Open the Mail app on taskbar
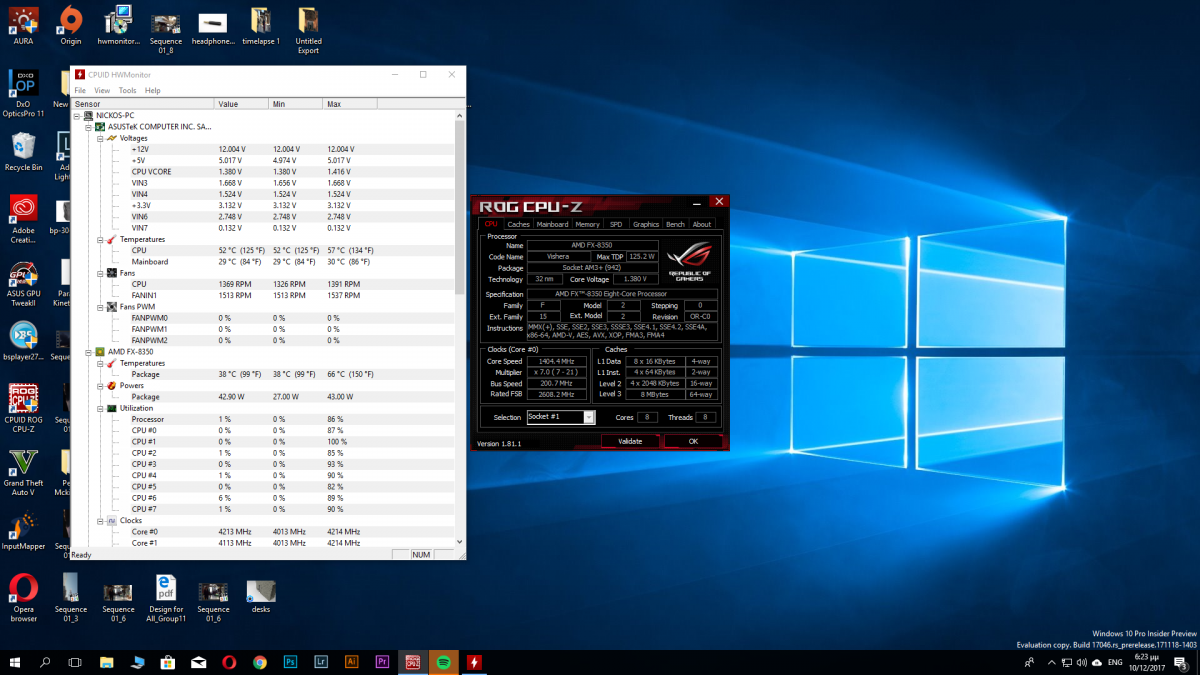This screenshot has height=675, width=1200. [x=199, y=662]
